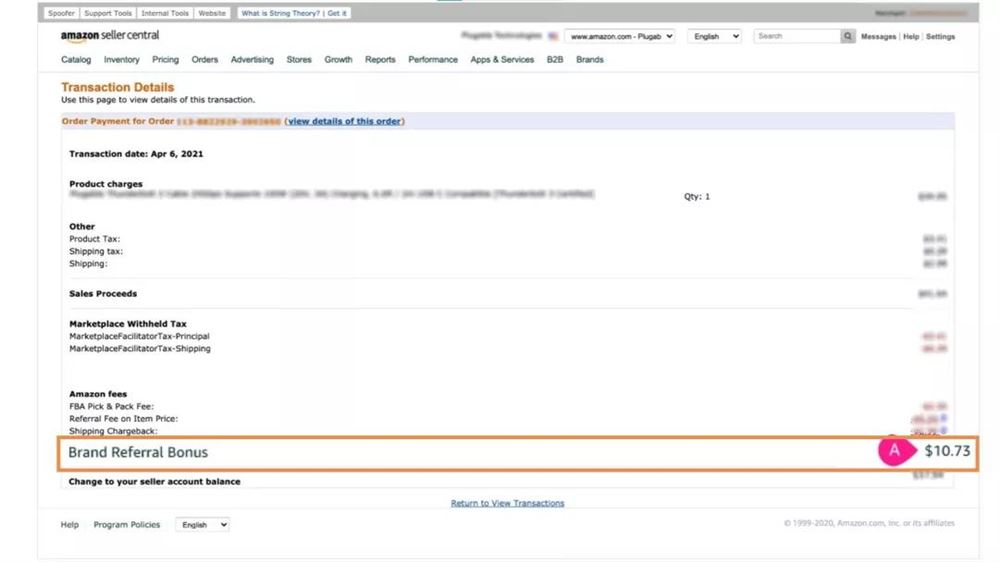Select the Sales Proceeds label
999x562 pixels.
click(x=103, y=294)
